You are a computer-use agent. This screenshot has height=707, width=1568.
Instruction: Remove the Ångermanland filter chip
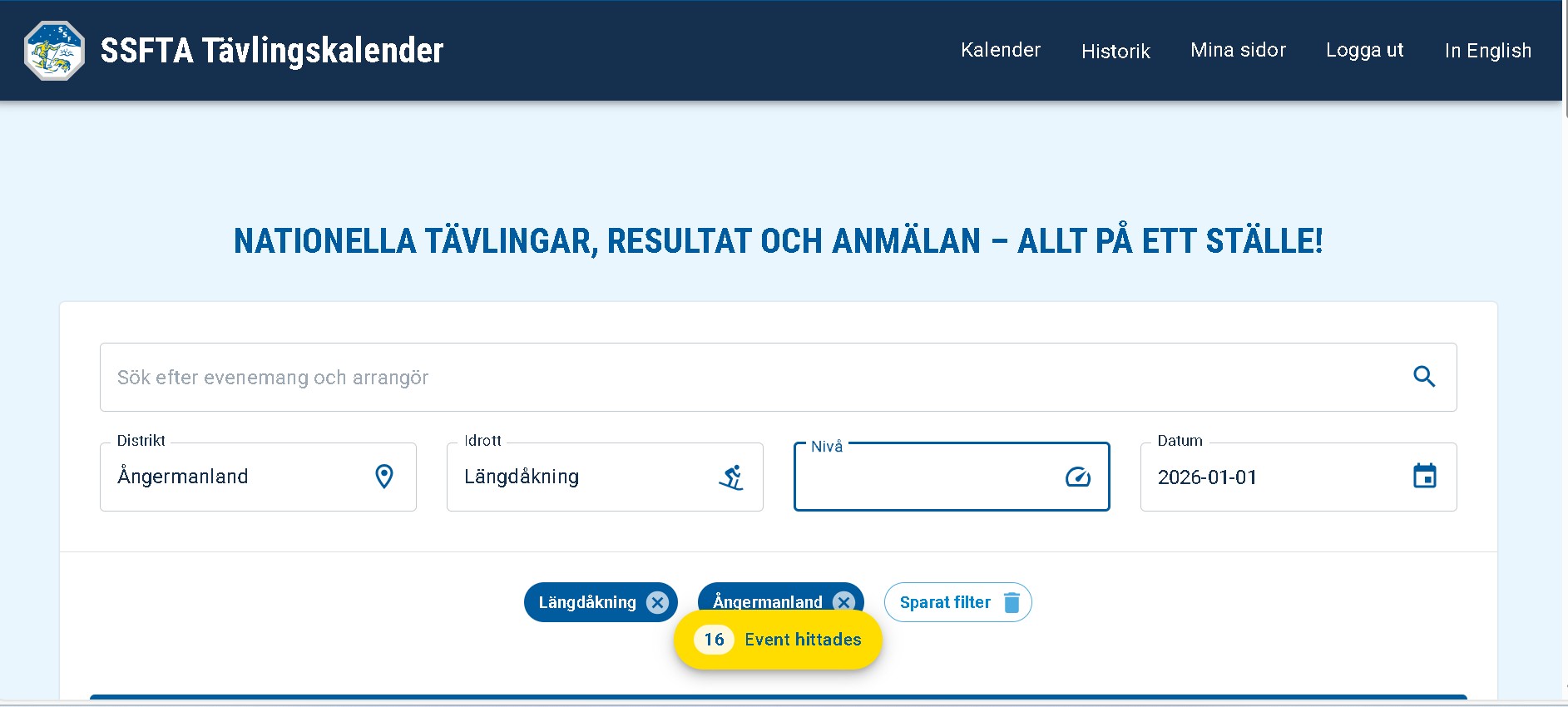pyautogui.click(x=843, y=601)
